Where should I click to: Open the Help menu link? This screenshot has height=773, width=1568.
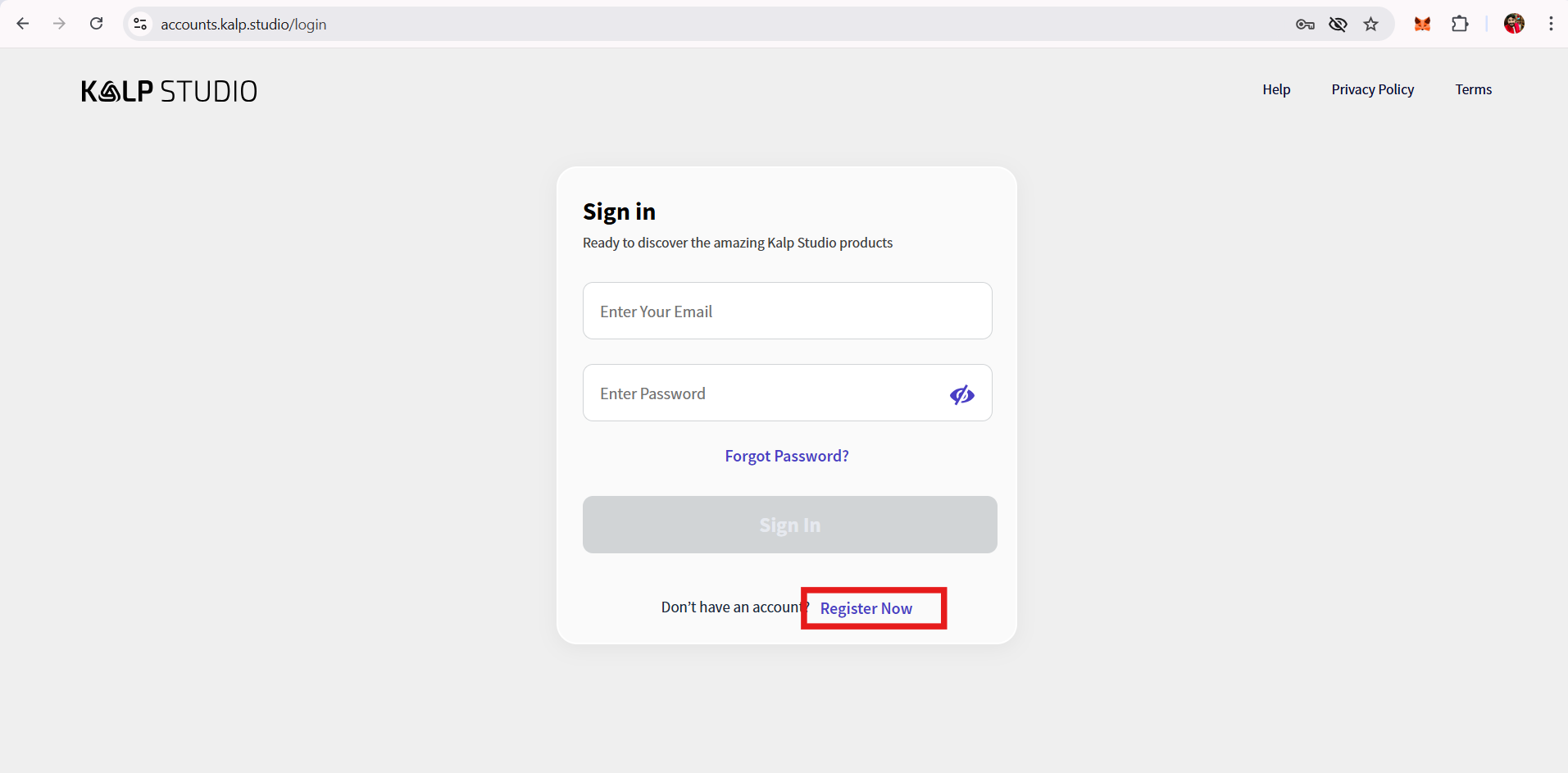[1276, 89]
